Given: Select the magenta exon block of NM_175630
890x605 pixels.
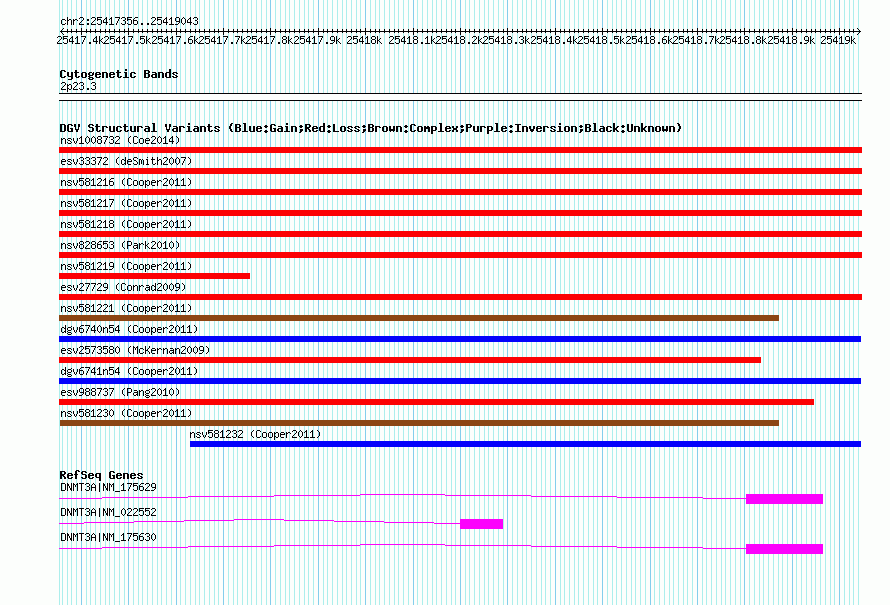Looking at the screenshot, I should click(x=784, y=549).
